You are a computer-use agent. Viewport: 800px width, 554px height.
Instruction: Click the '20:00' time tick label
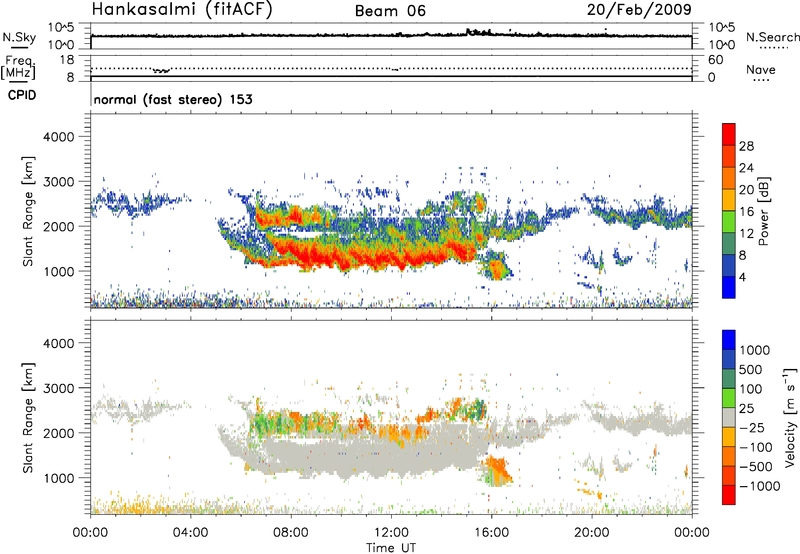(591, 533)
